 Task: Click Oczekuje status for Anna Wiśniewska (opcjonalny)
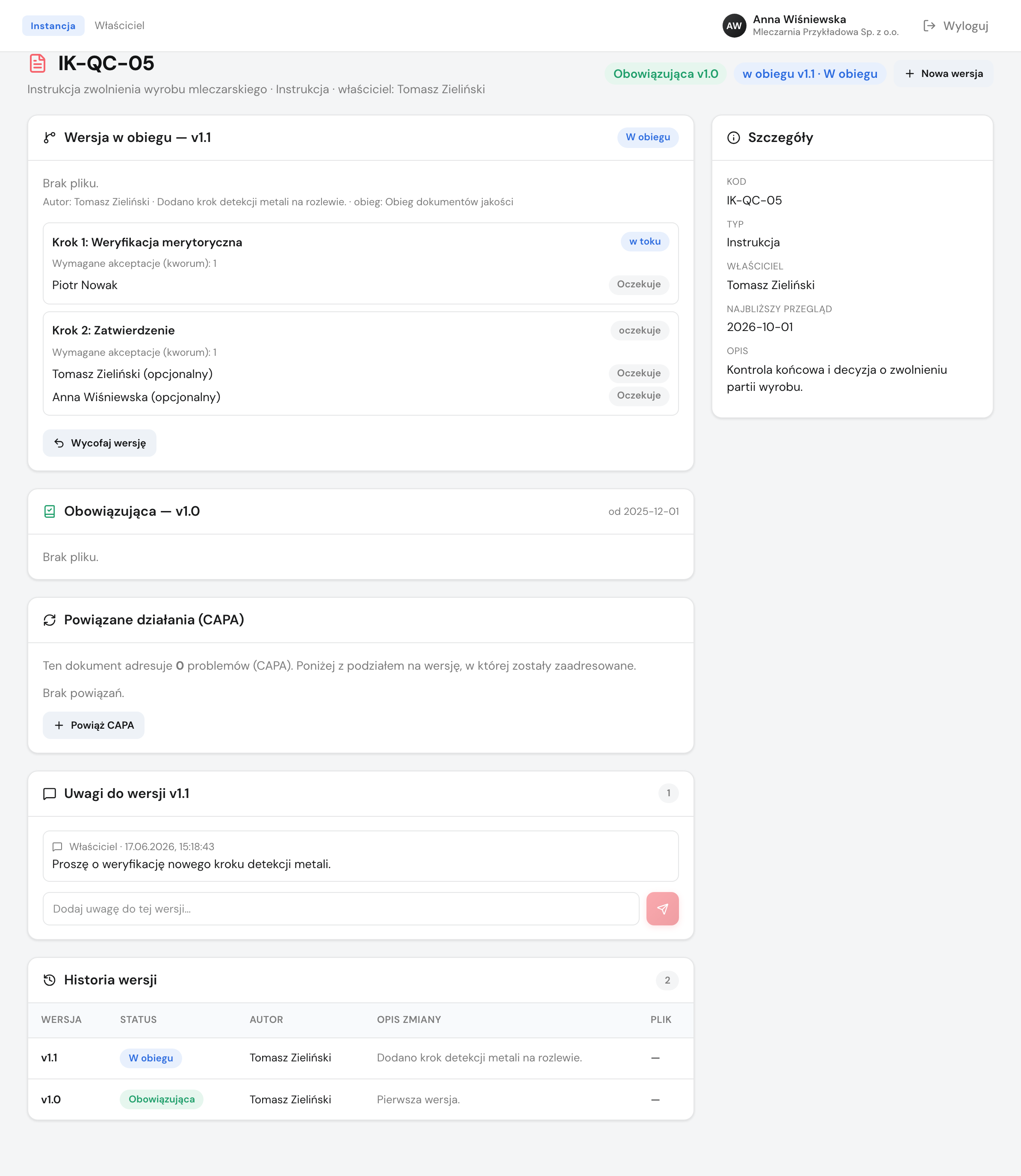tap(639, 396)
